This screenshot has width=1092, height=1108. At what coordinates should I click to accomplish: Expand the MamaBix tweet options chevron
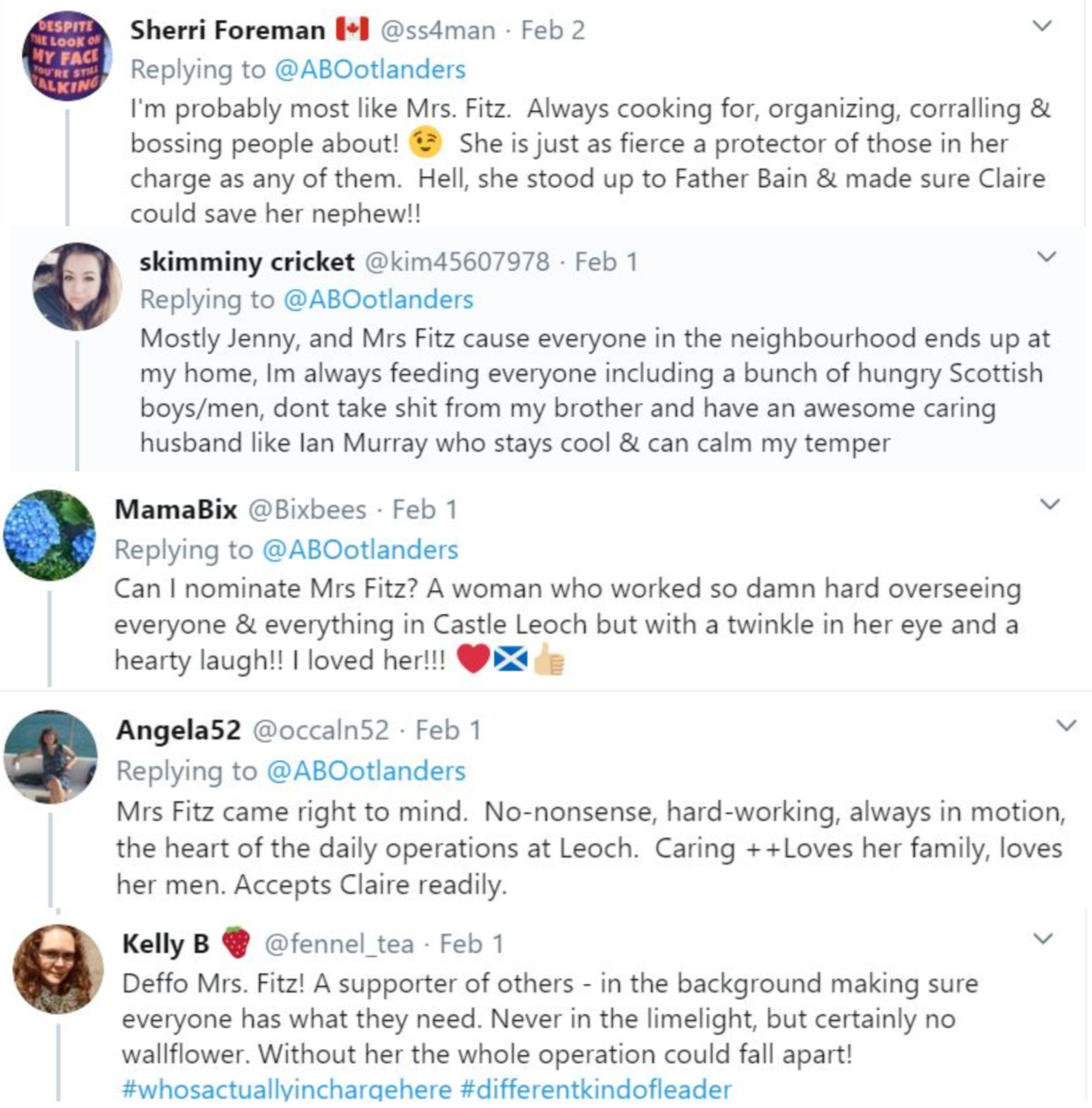(x=1049, y=505)
